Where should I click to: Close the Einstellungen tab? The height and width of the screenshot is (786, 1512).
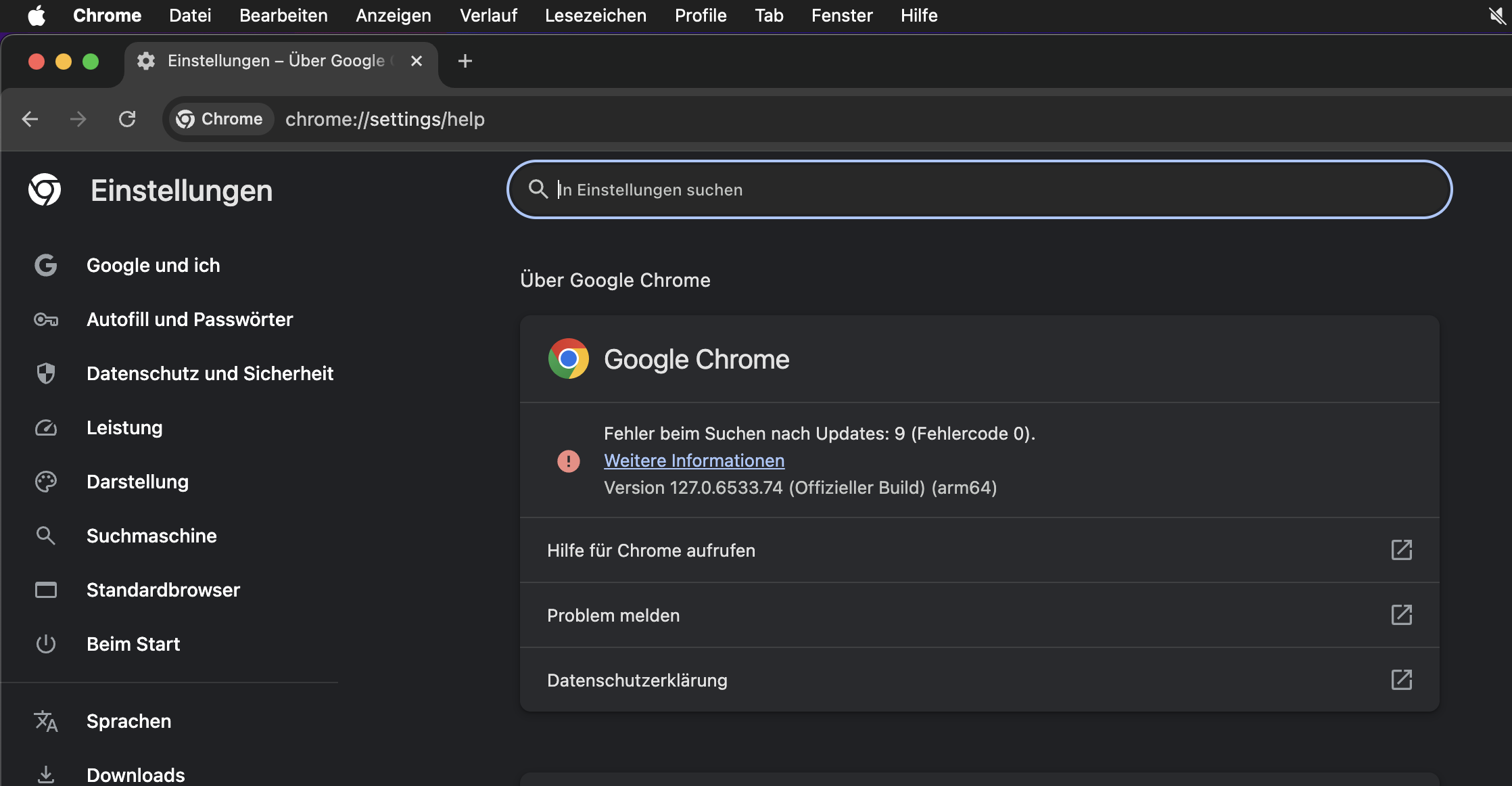pos(417,61)
